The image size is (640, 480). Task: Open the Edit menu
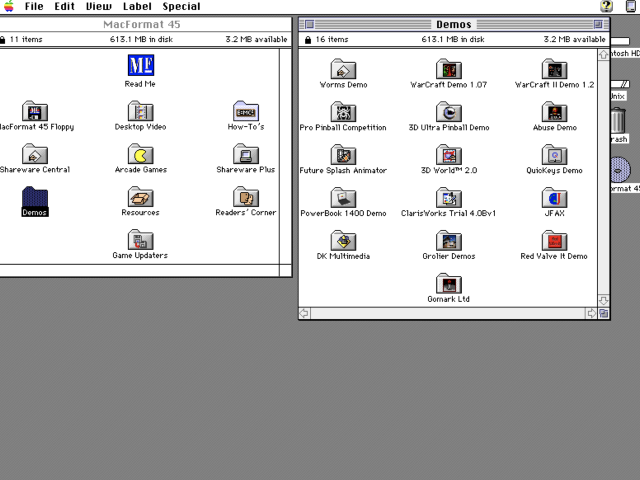pos(64,7)
